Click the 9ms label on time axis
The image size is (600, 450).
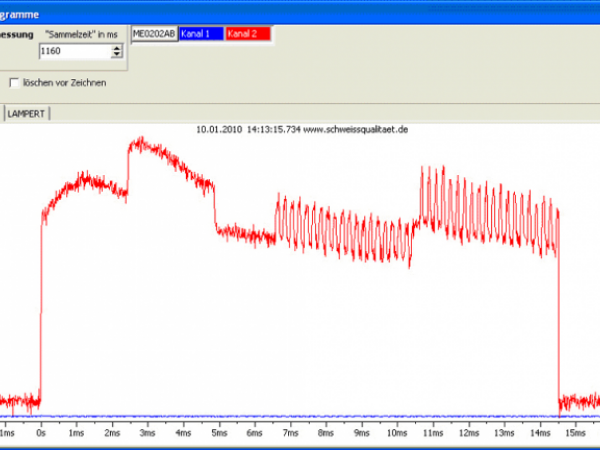click(x=360, y=434)
